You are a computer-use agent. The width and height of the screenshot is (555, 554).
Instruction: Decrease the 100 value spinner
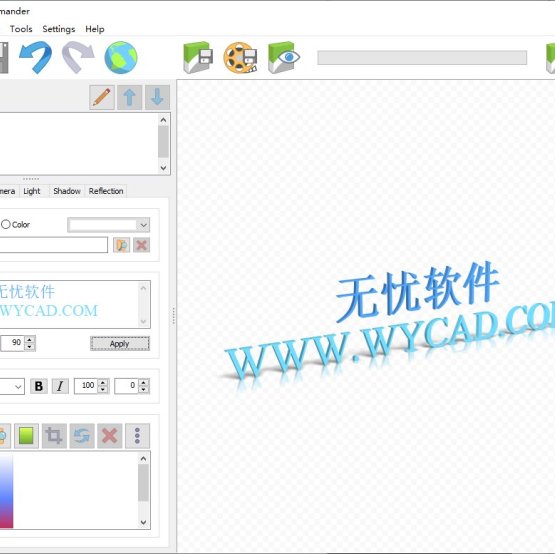click(x=103, y=390)
